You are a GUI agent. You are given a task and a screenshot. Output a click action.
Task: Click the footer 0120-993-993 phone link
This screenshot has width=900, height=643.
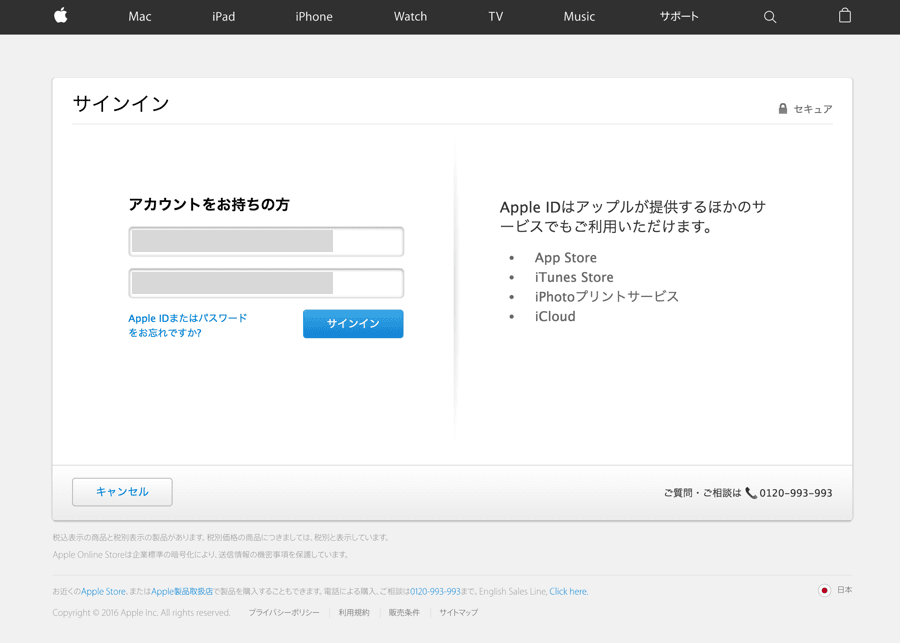click(x=435, y=591)
